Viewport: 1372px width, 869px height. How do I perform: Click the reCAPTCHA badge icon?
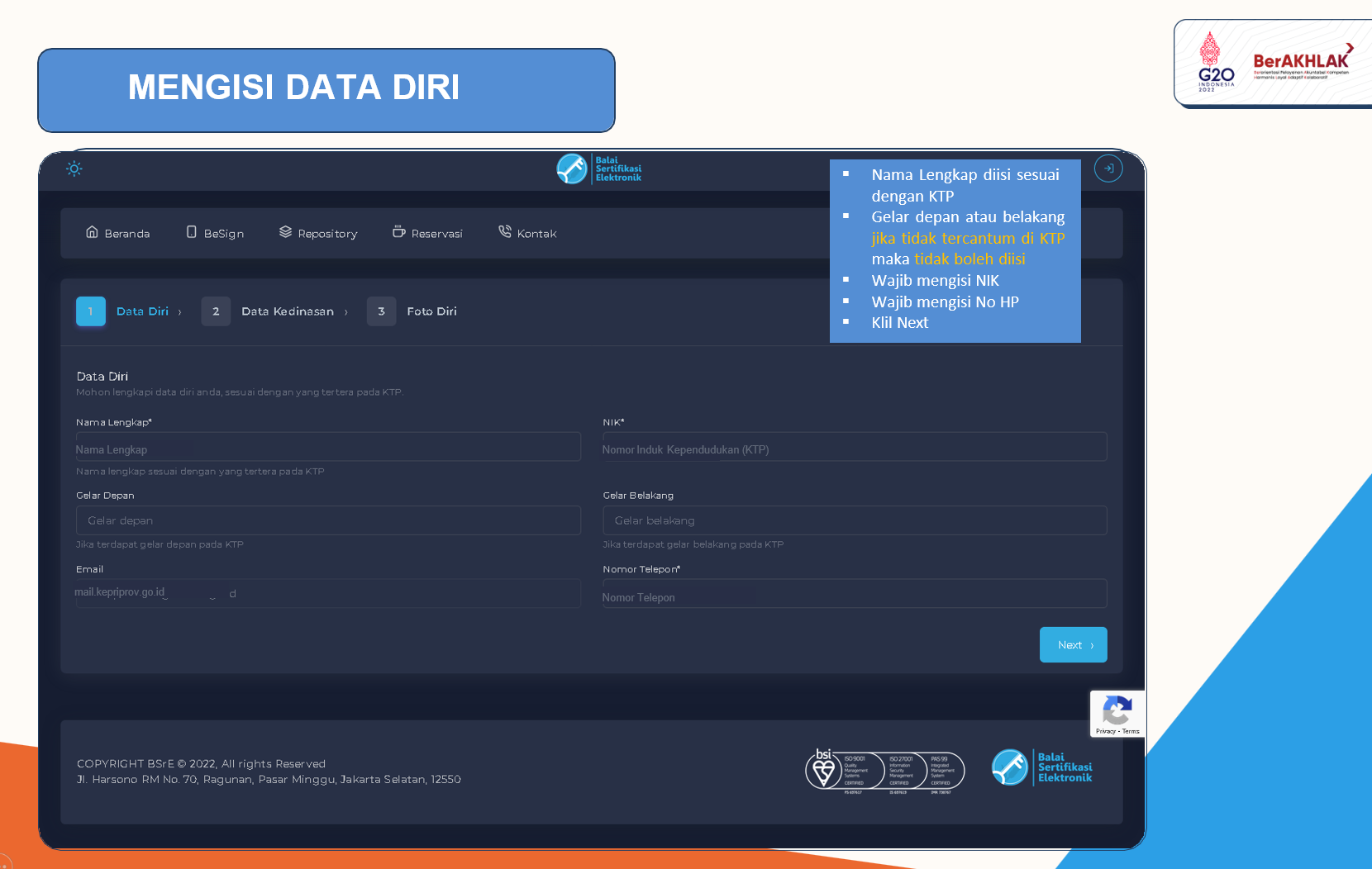point(1117,710)
